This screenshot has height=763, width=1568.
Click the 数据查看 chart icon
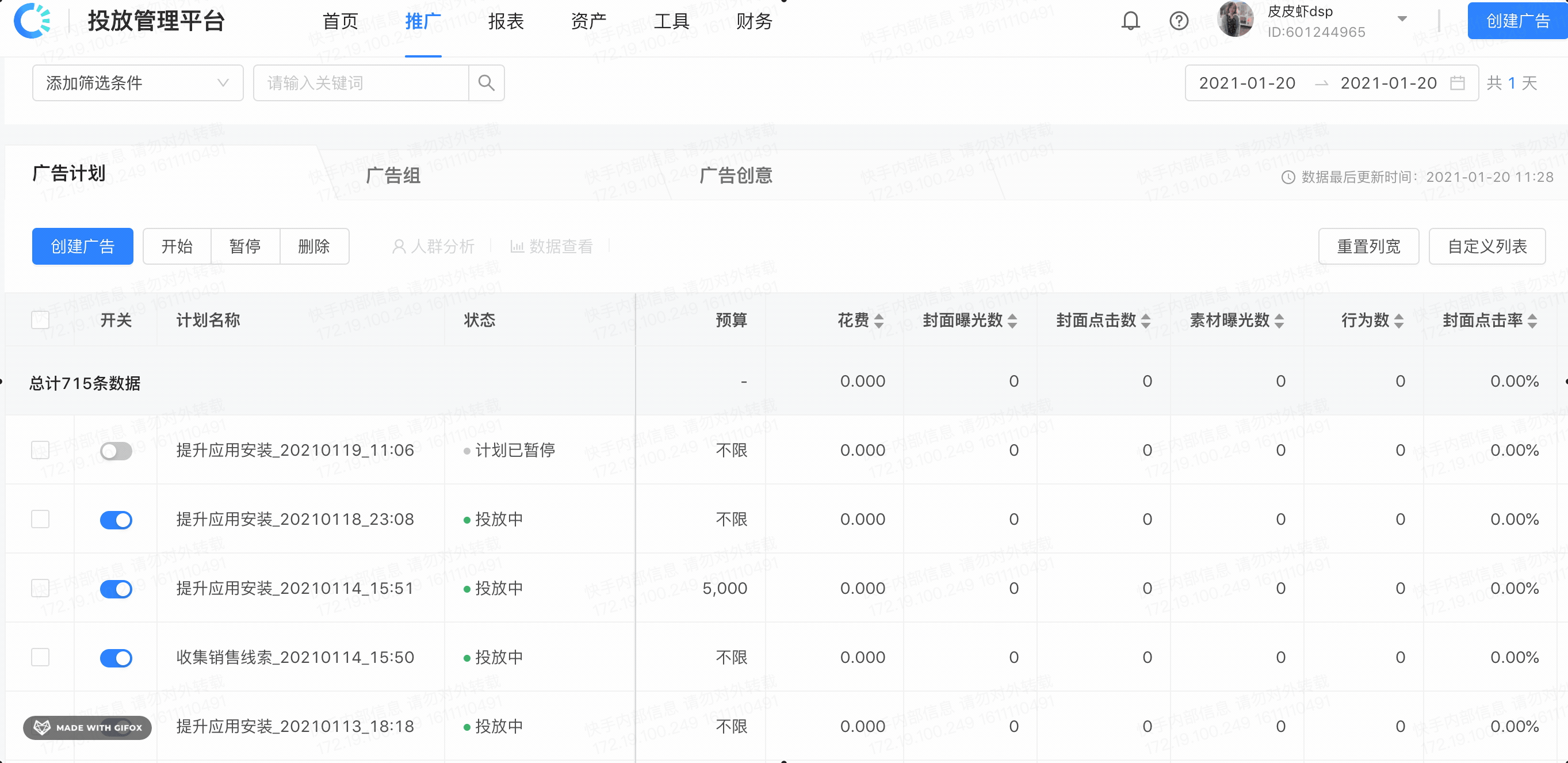517,246
